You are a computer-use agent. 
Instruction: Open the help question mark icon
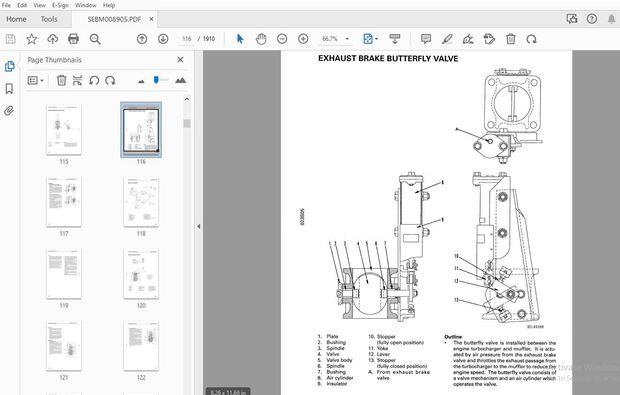point(592,19)
